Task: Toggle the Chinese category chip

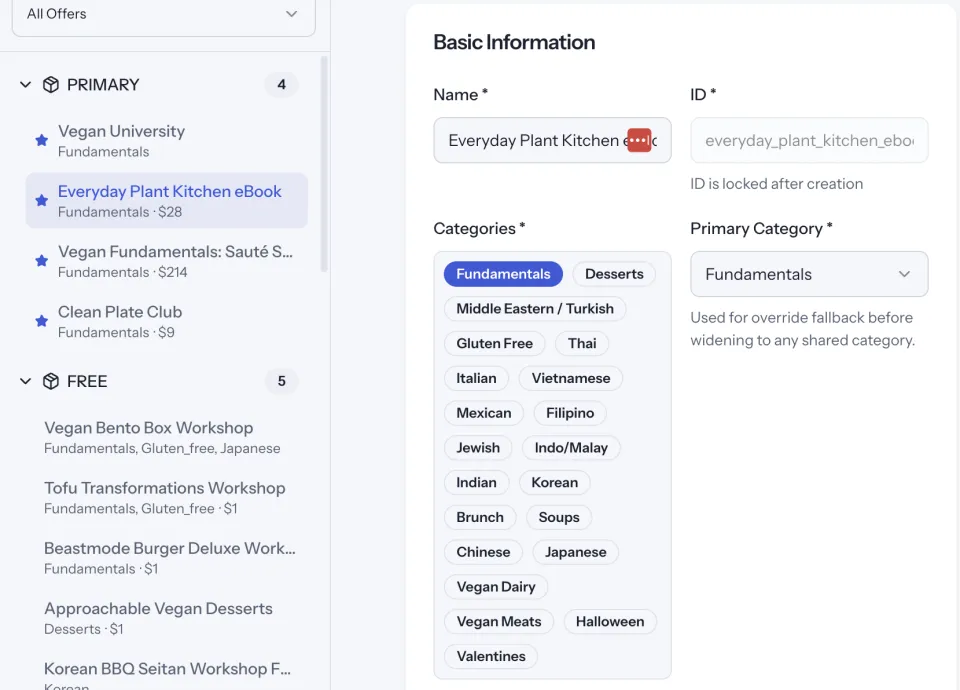Action: click(483, 552)
